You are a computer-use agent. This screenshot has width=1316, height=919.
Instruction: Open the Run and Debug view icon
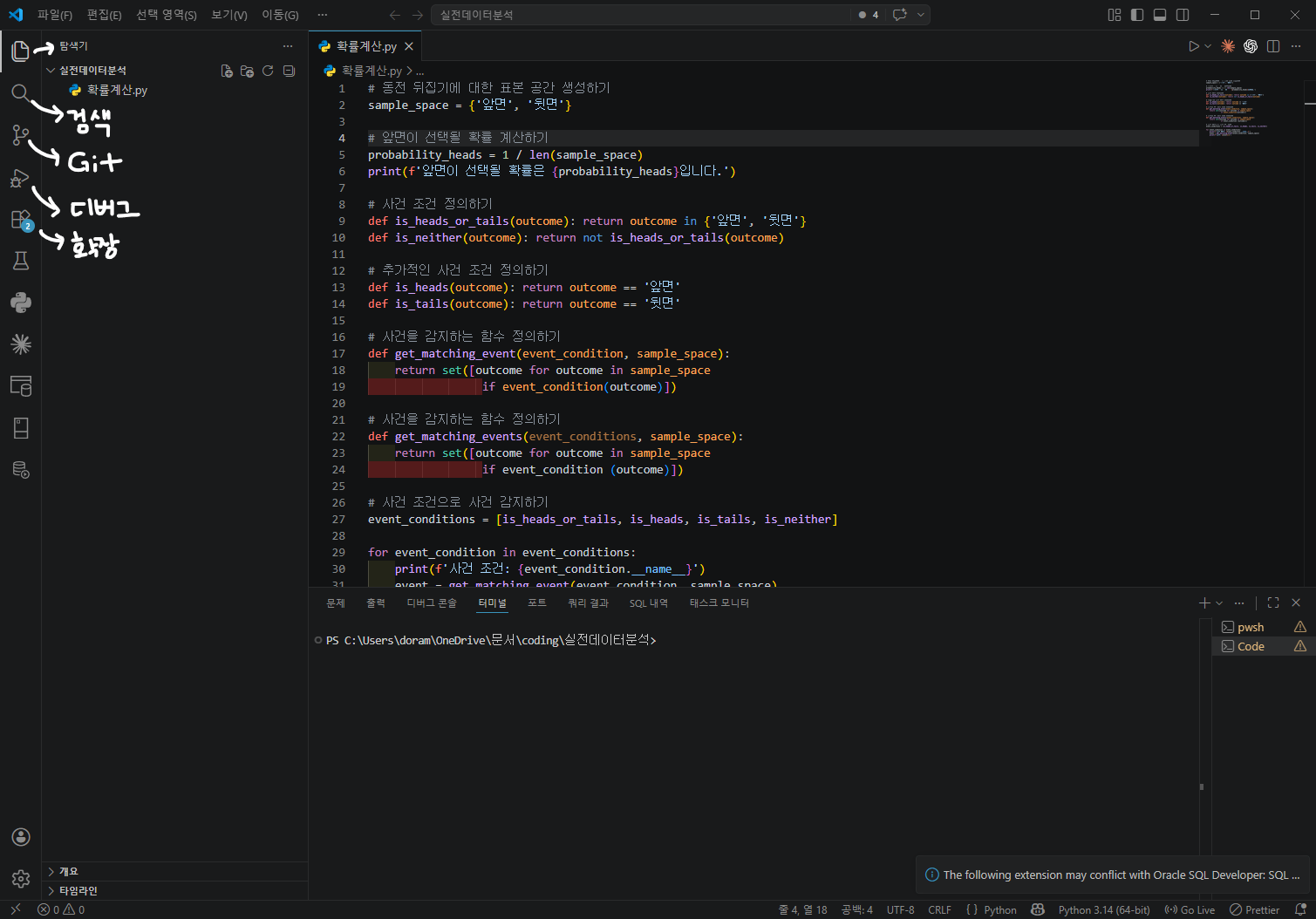point(20,178)
